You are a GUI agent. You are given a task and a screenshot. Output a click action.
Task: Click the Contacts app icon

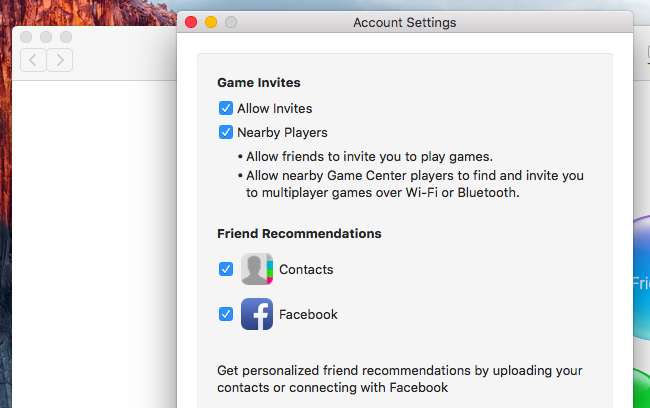pos(257,270)
